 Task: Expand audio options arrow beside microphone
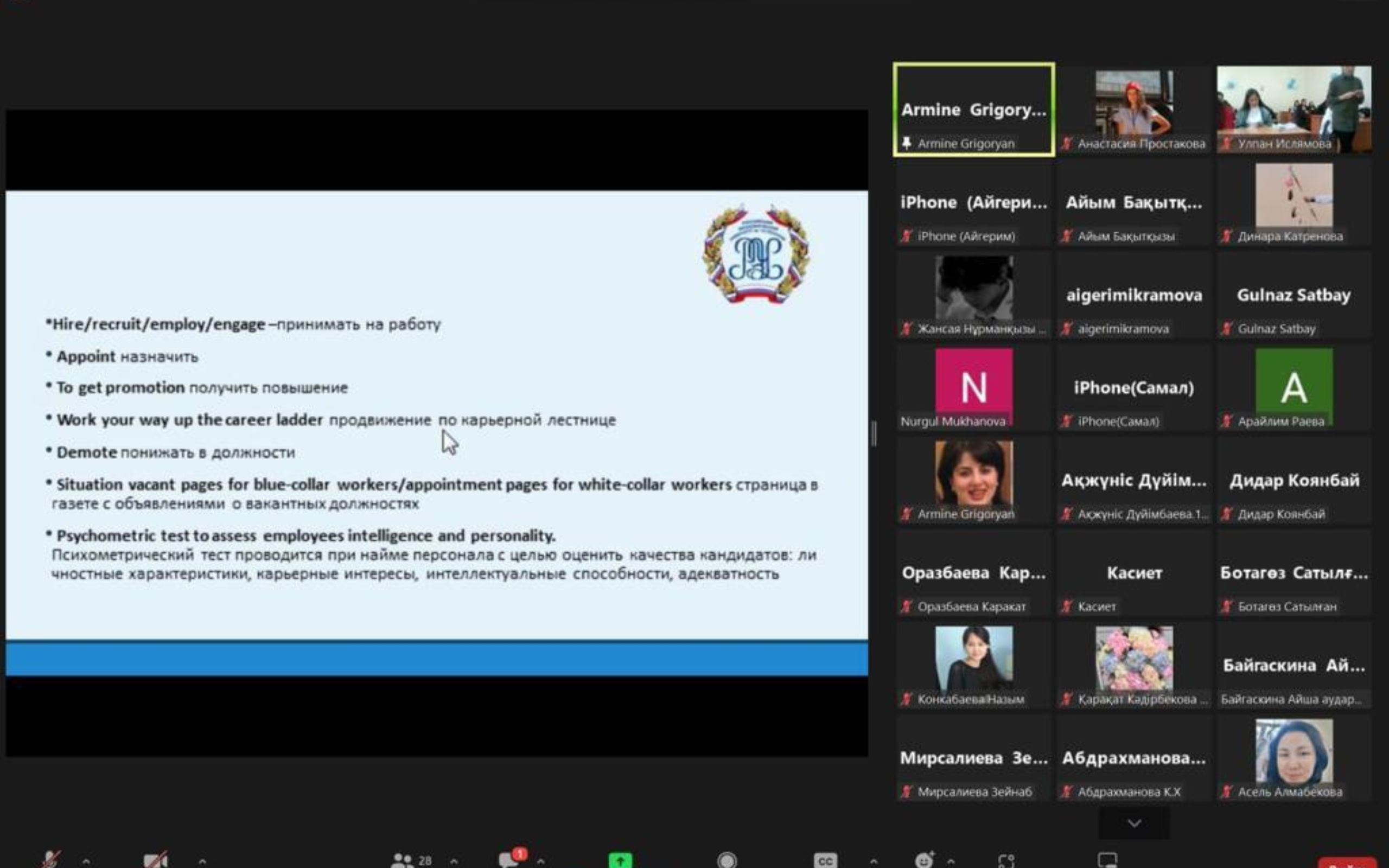coord(86,860)
